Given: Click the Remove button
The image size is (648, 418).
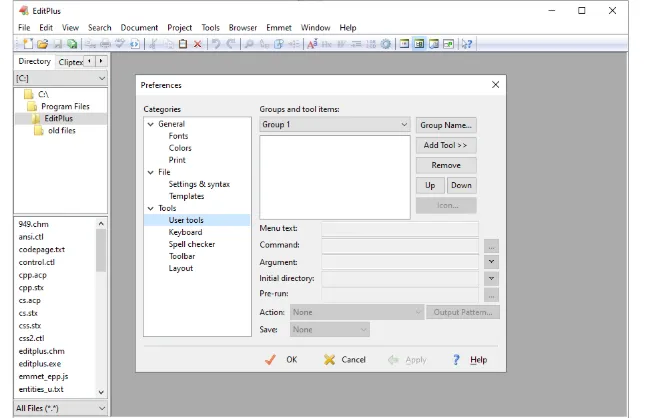Looking at the screenshot, I should pos(446,165).
